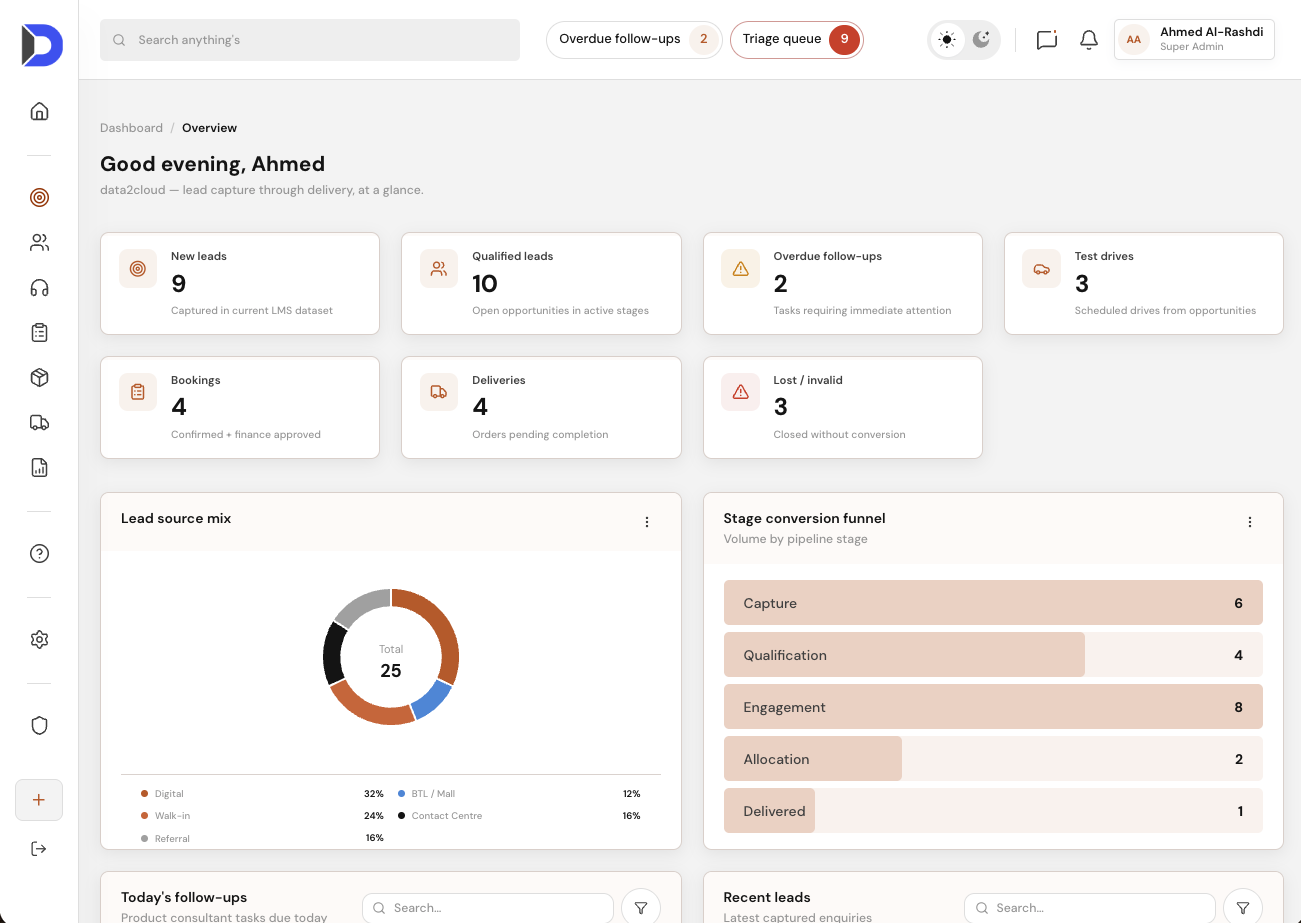Open the Overdue follow-ups header pill
The width and height of the screenshot is (1301, 923).
point(634,40)
